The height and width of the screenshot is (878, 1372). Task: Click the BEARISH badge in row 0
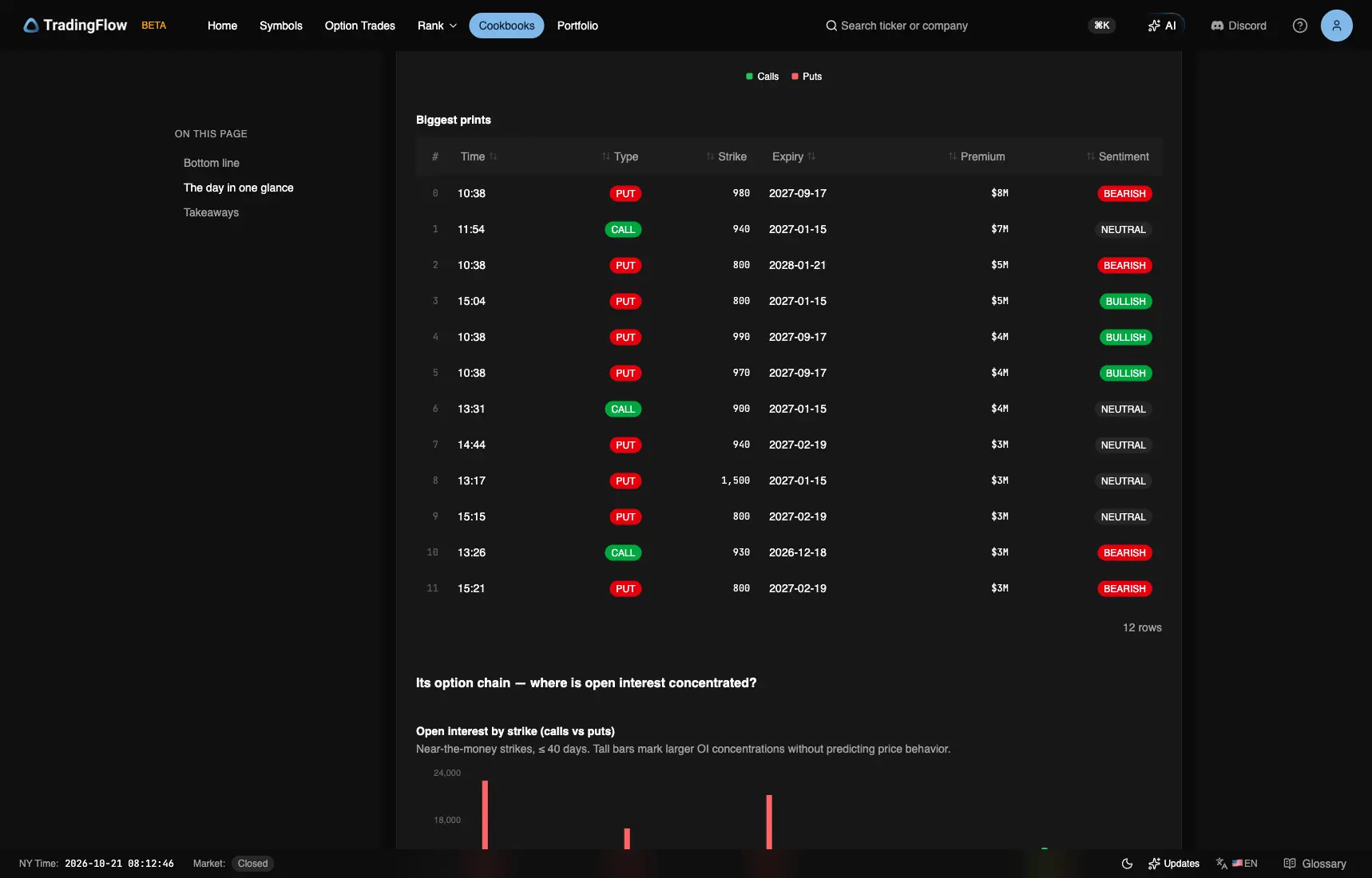coord(1124,193)
